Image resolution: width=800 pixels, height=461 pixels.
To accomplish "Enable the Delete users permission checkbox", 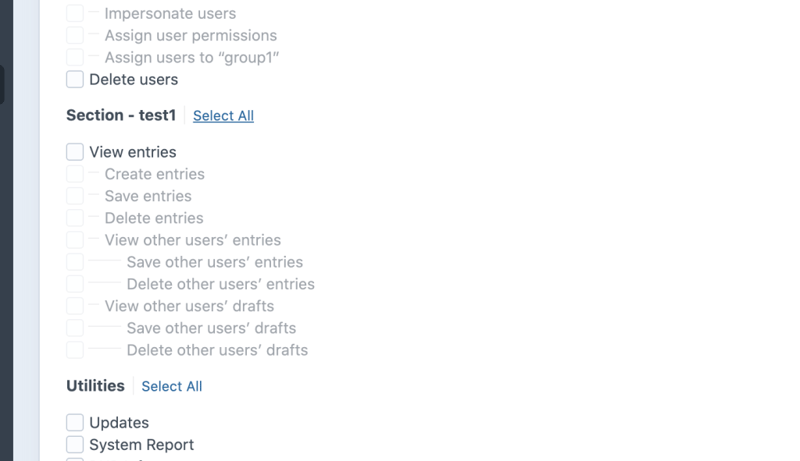I will (75, 80).
